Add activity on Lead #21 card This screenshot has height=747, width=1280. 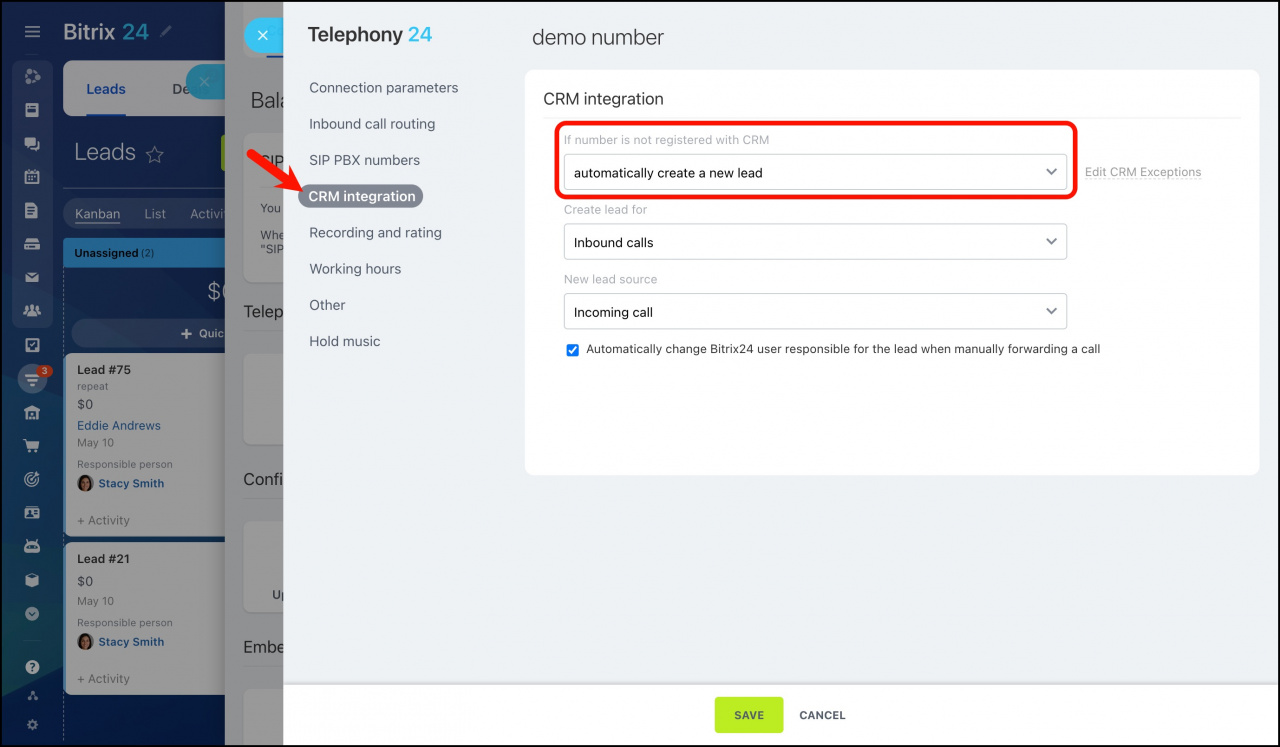point(104,679)
